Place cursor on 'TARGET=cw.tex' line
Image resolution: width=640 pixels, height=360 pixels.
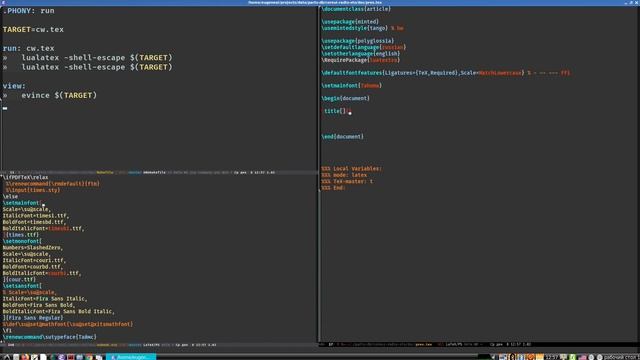click(x=33, y=29)
